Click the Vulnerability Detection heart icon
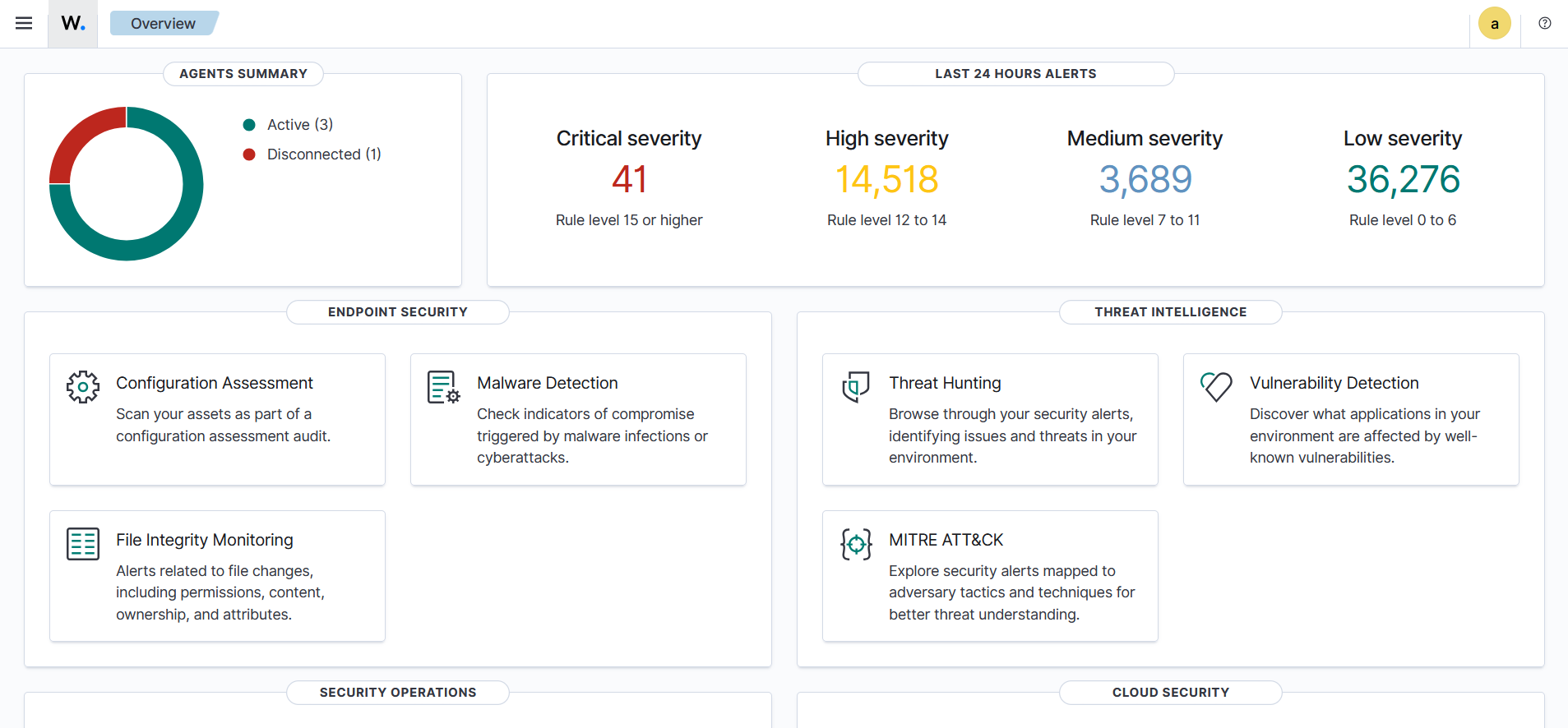 coord(1216,386)
